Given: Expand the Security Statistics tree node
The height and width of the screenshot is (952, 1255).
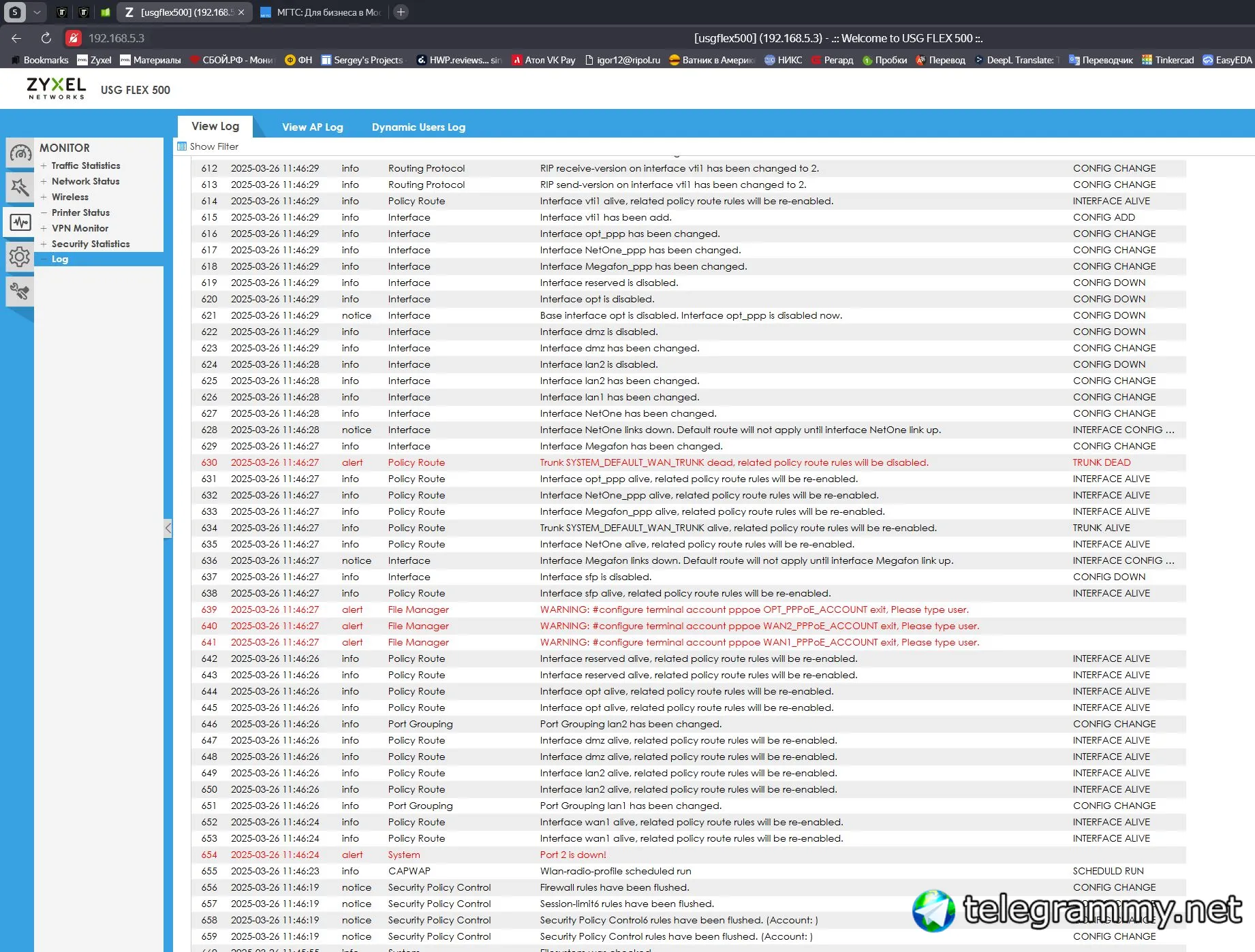Looking at the screenshot, I should [x=44, y=244].
